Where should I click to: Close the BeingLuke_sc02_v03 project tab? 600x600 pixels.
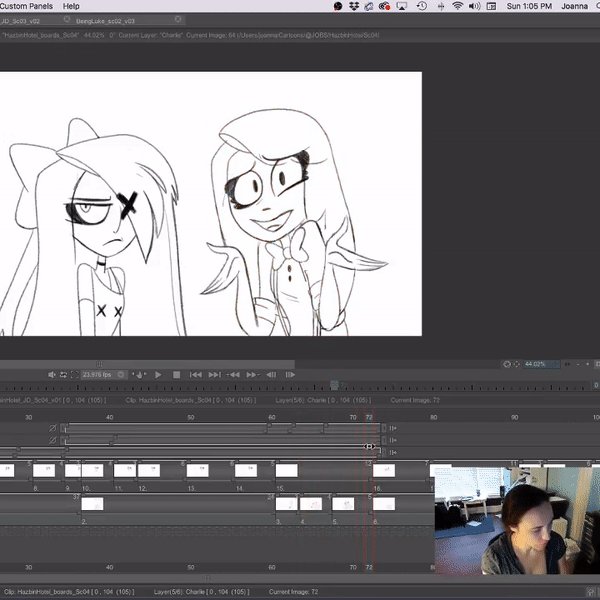[178, 19]
